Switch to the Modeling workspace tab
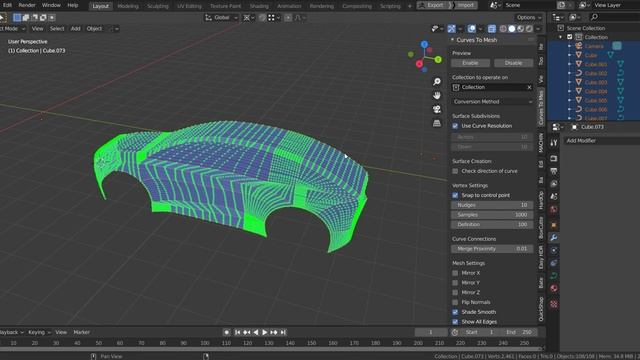Viewport: 640px width, 360px height. click(x=128, y=6)
